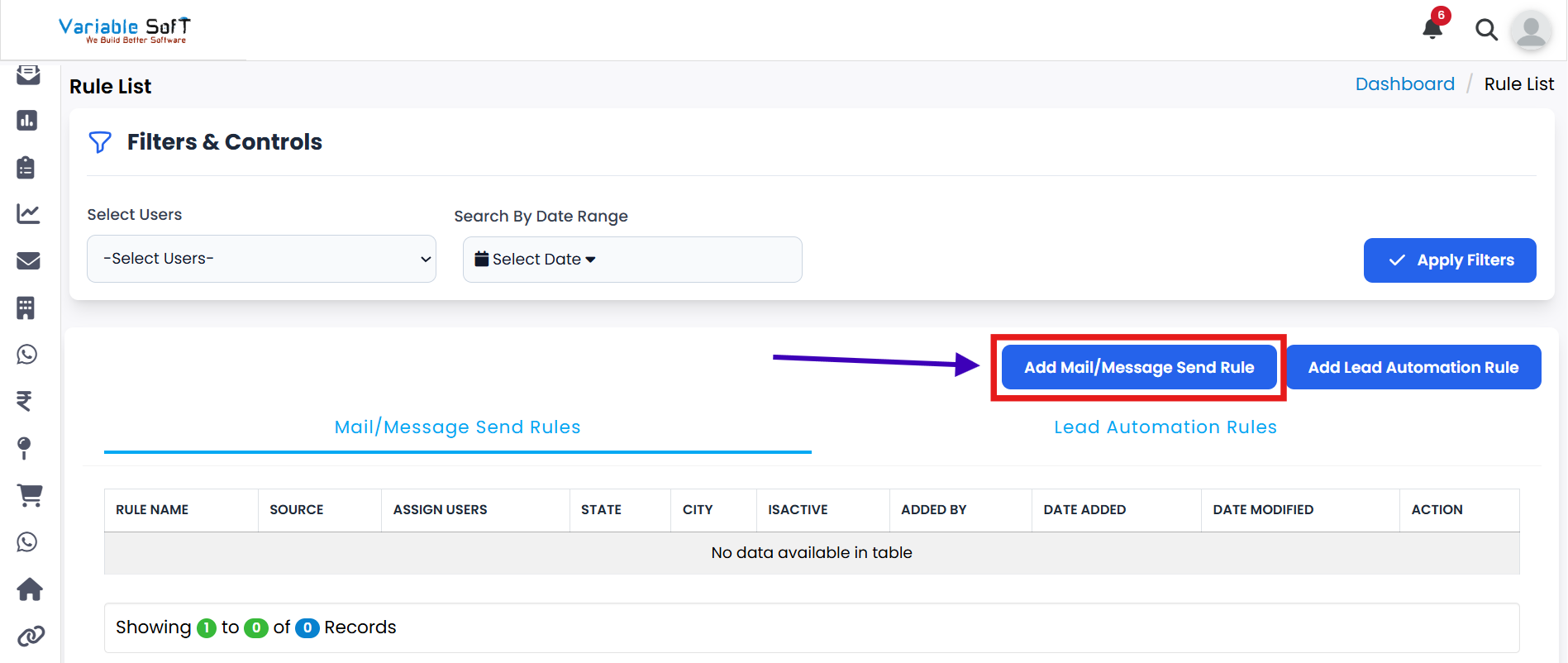Open the envelope mail sidebar icon

tap(28, 261)
